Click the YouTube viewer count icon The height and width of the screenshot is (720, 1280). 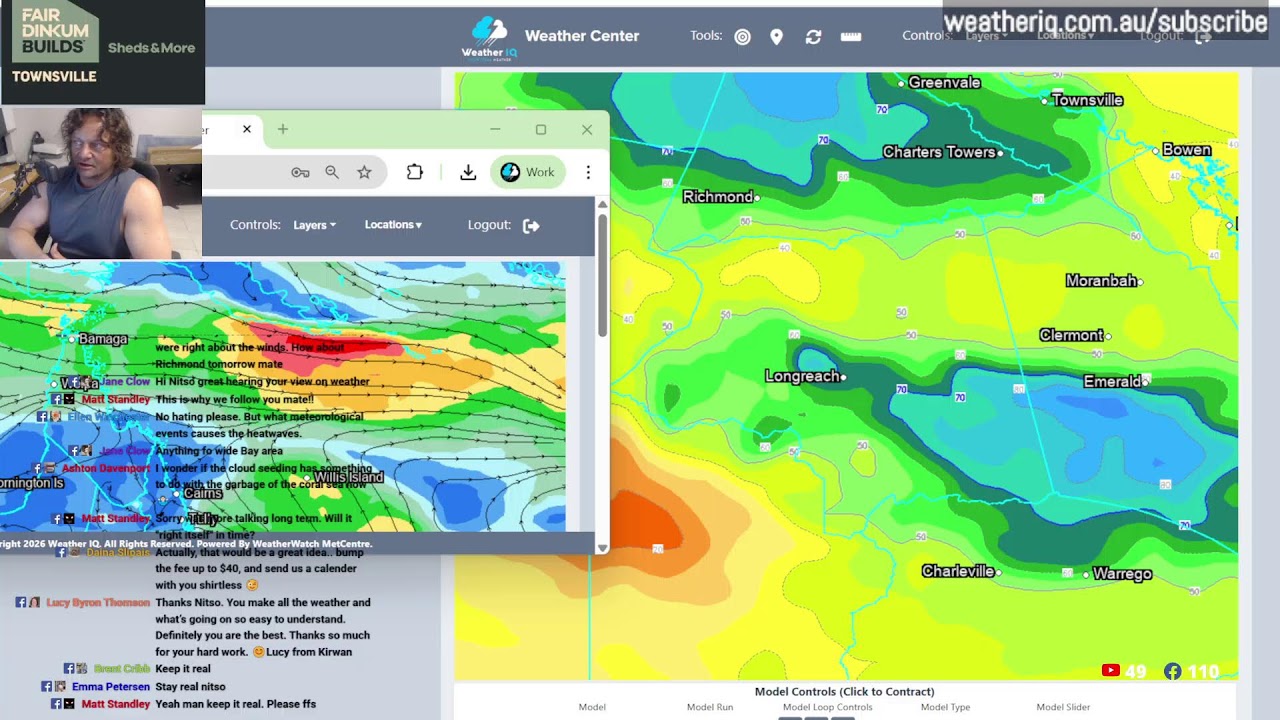pos(1110,671)
